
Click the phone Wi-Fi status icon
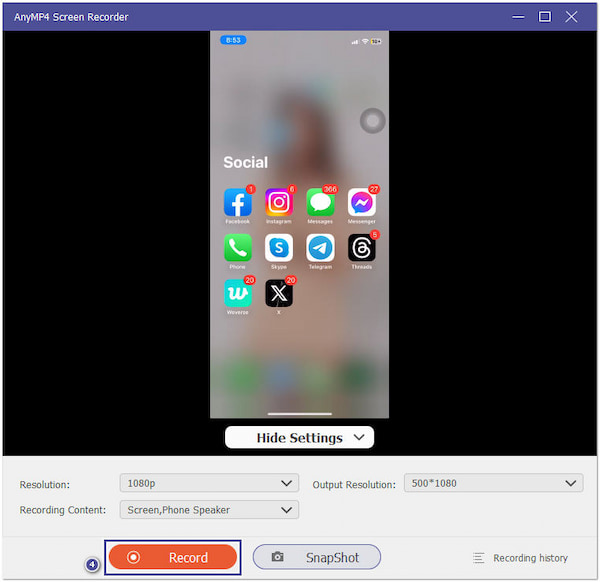click(x=365, y=41)
